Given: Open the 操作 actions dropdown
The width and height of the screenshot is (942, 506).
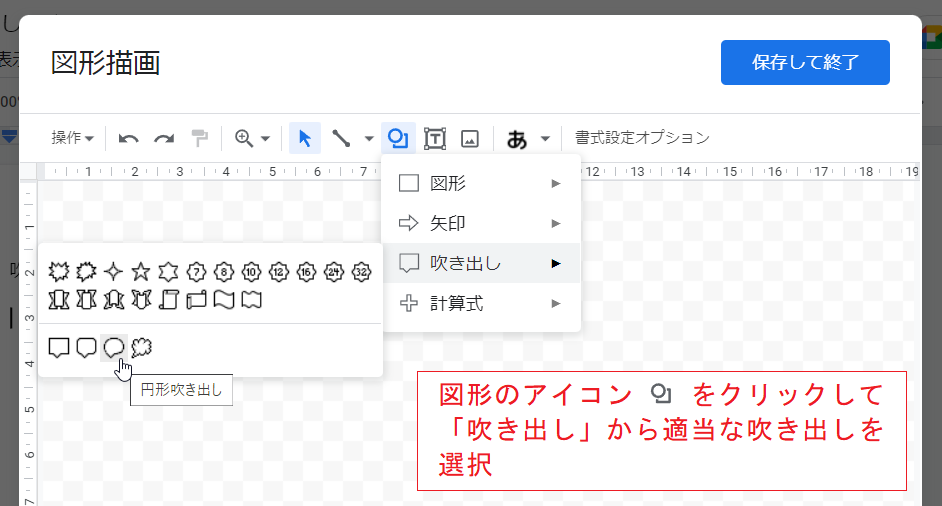Looking at the screenshot, I should tap(72, 138).
